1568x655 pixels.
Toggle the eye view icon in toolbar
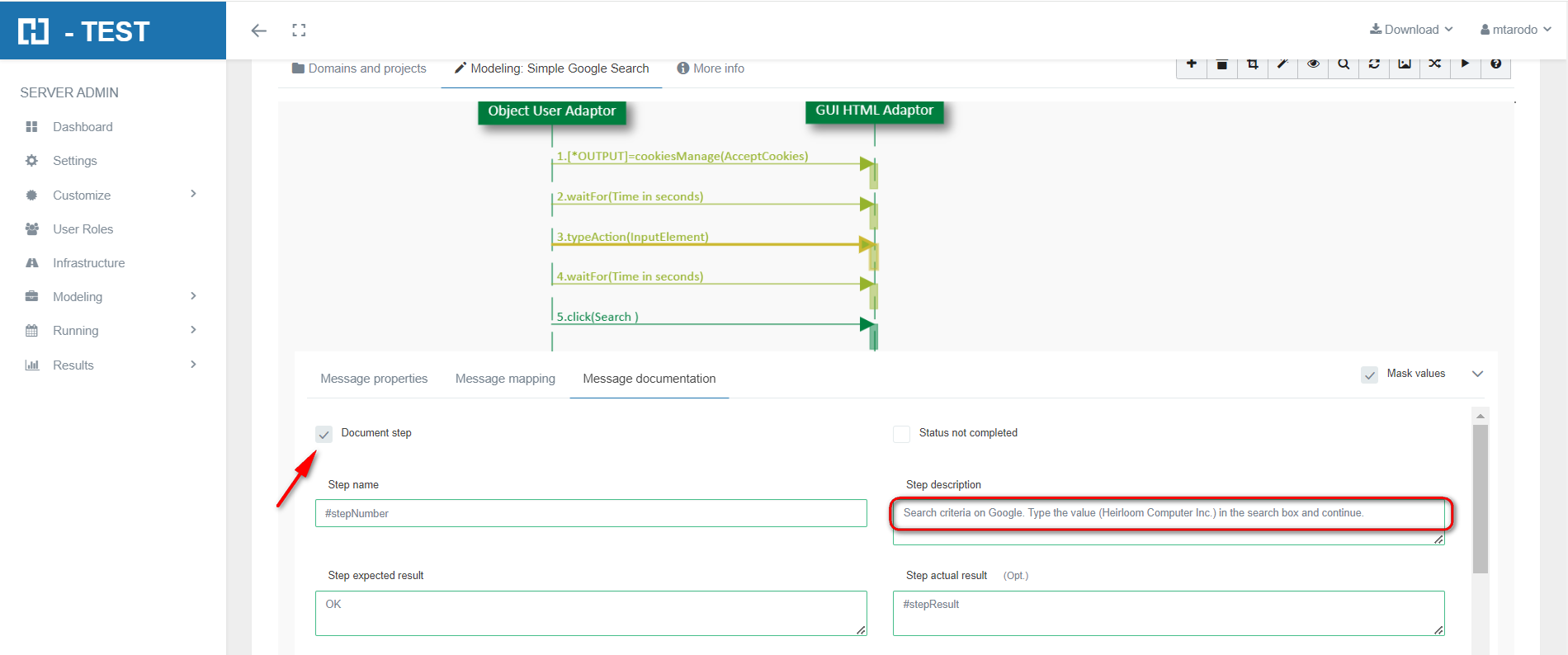[x=1313, y=64]
